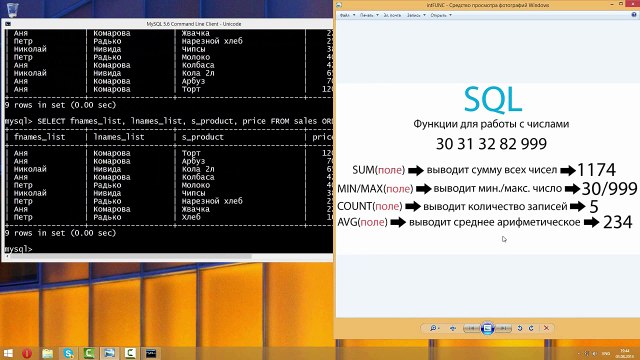640x360 pixels.
Task: Open File Explorer from the taskbar
Action: point(48,353)
